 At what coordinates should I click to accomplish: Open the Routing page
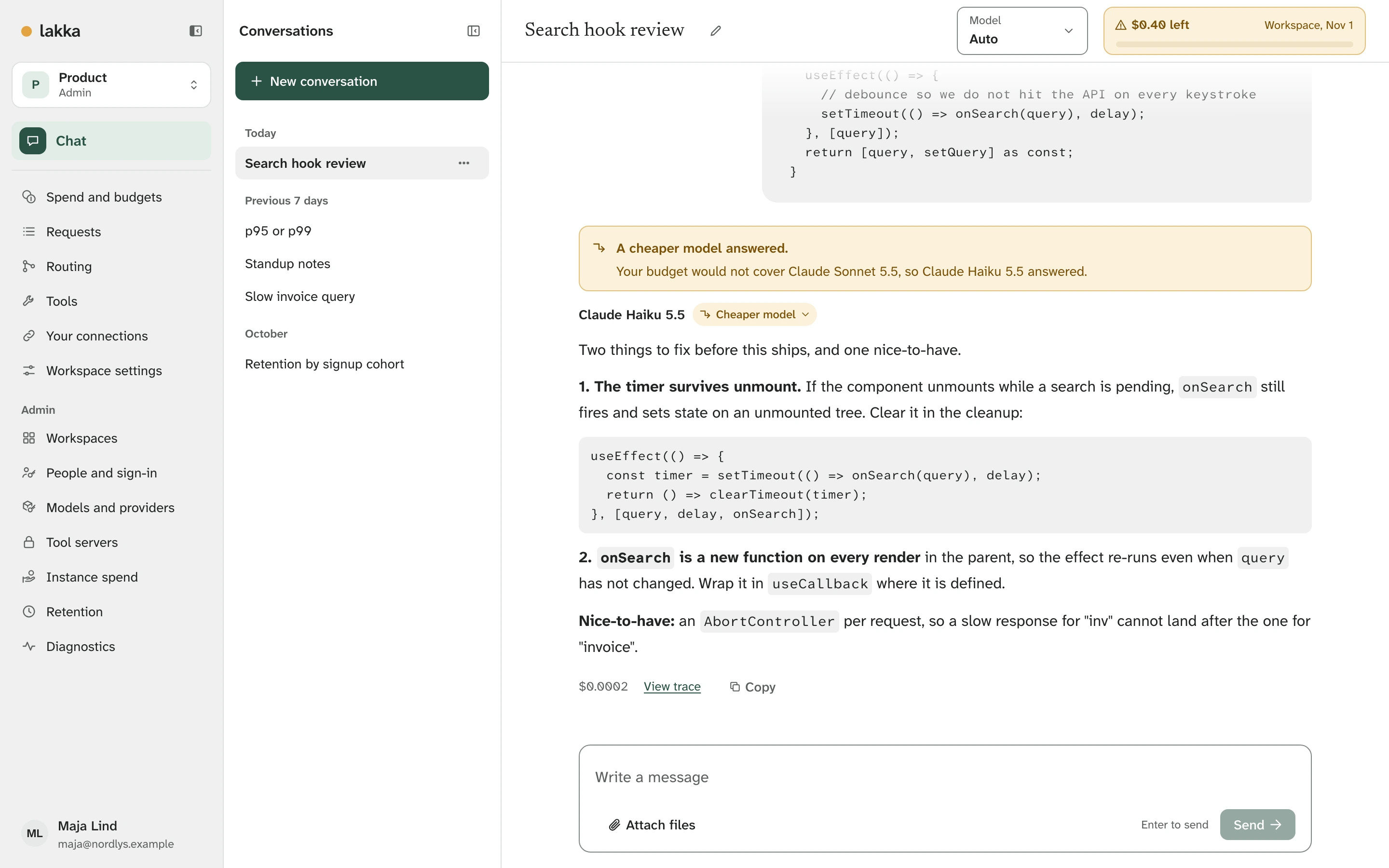(x=111, y=266)
